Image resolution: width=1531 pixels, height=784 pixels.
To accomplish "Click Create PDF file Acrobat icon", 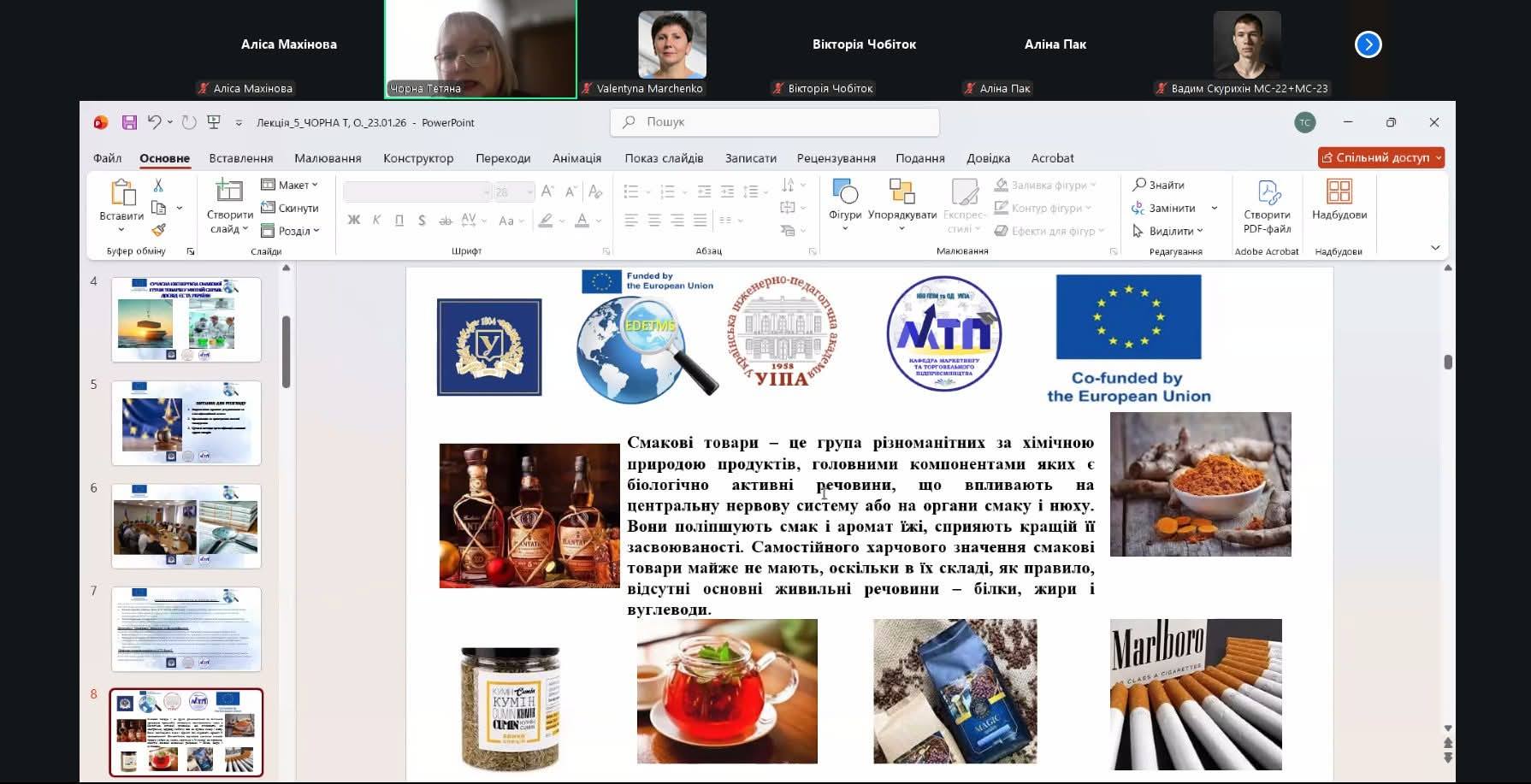I will [x=1267, y=205].
